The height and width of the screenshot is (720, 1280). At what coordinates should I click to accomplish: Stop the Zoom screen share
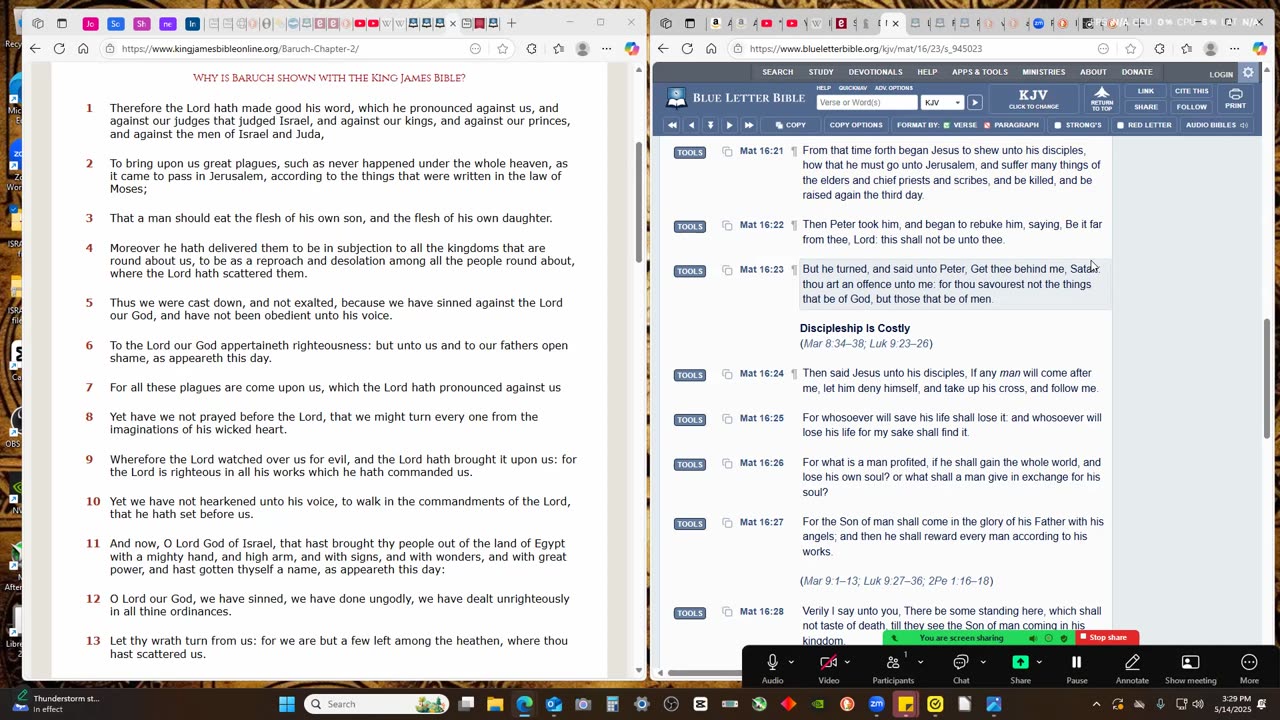[x=1107, y=638]
